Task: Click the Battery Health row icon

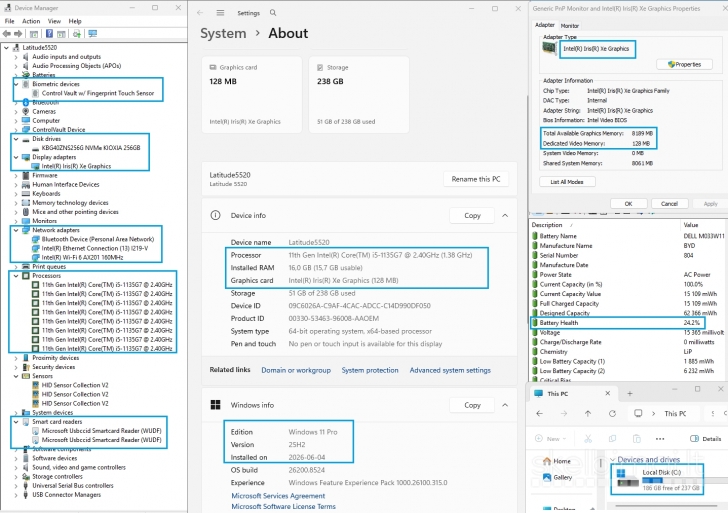Action: pos(535,323)
